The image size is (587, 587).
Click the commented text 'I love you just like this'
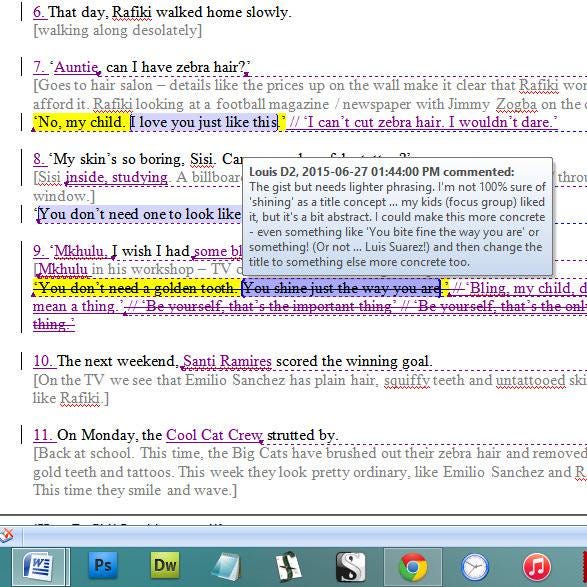pyautogui.click(x=204, y=122)
